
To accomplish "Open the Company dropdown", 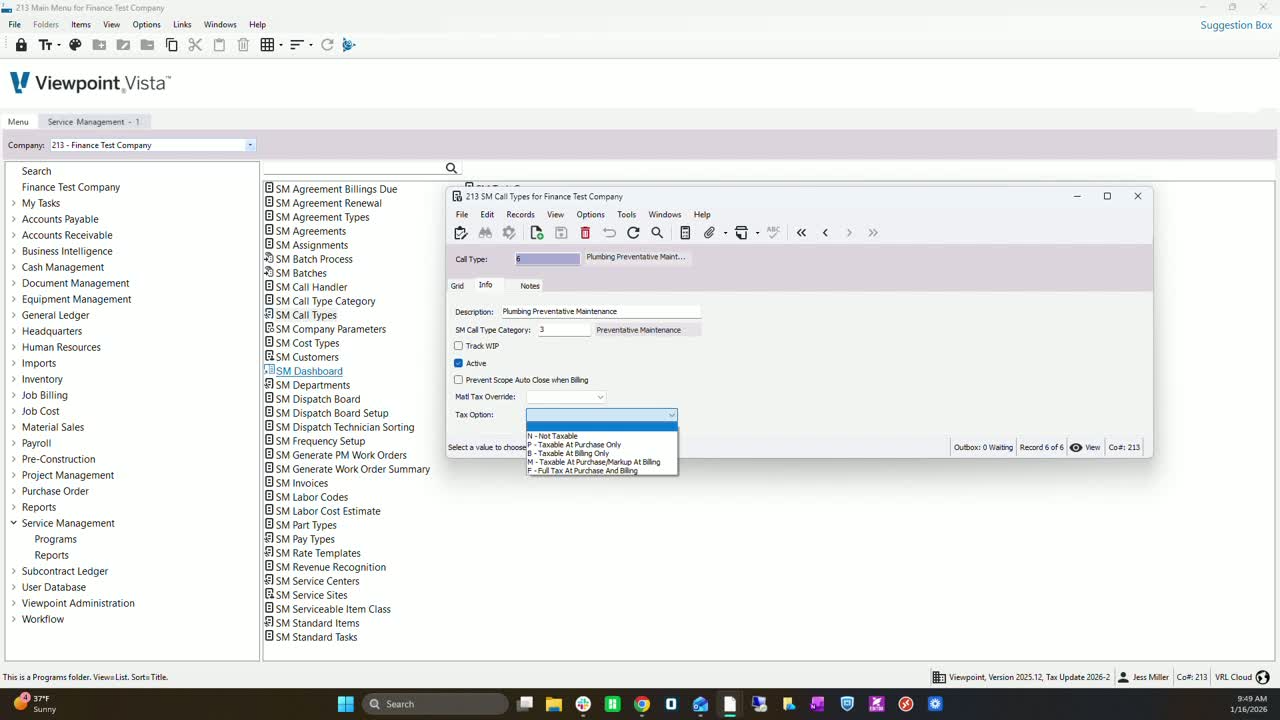I will pos(250,145).
